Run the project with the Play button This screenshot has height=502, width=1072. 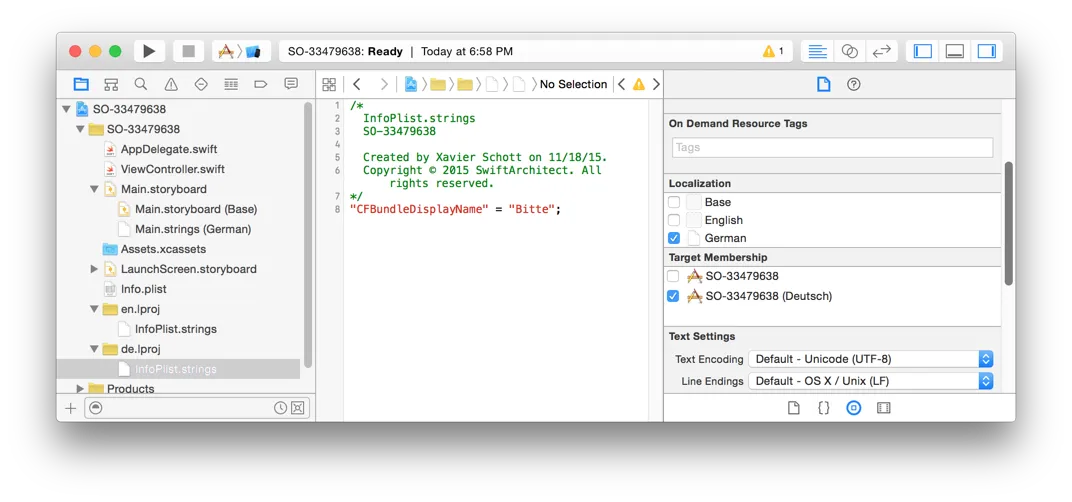[x=149, y=51]
